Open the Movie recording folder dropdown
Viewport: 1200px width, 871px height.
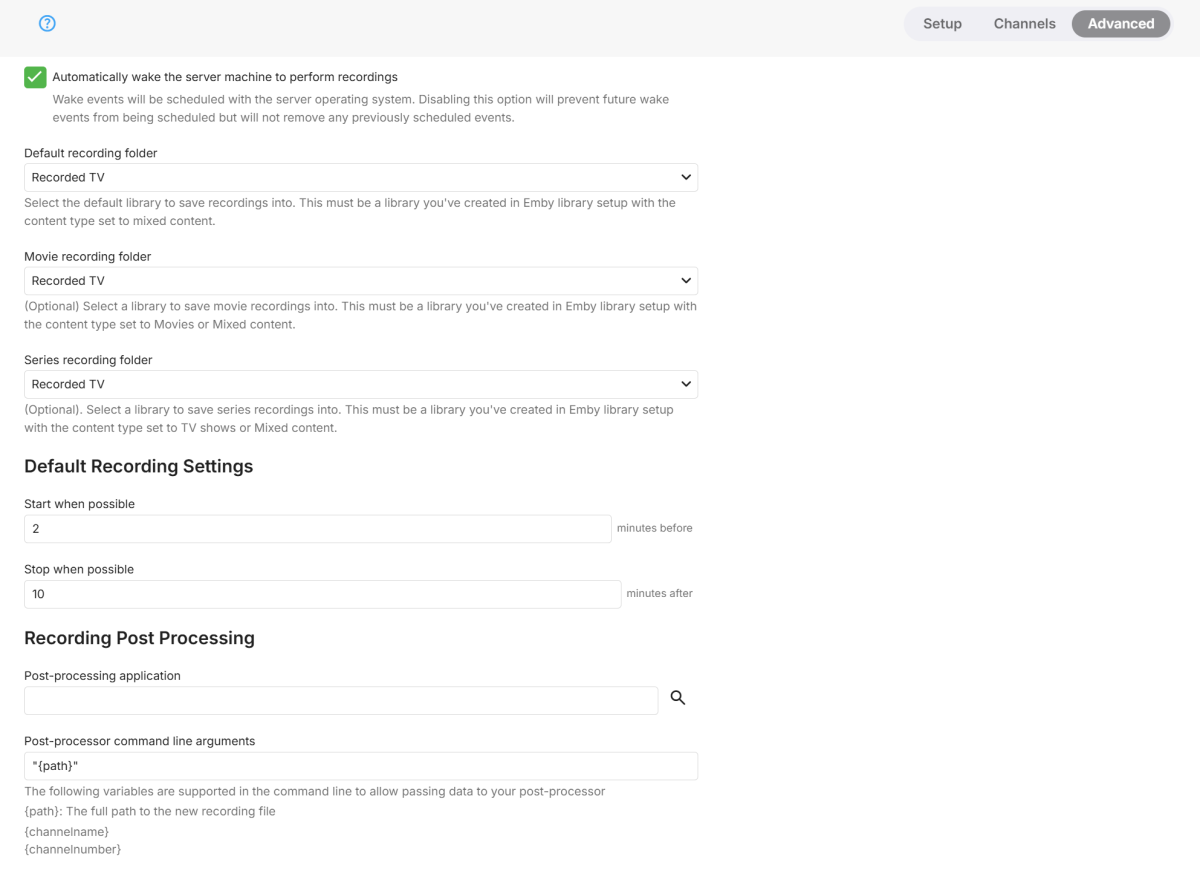click(360, 280)
